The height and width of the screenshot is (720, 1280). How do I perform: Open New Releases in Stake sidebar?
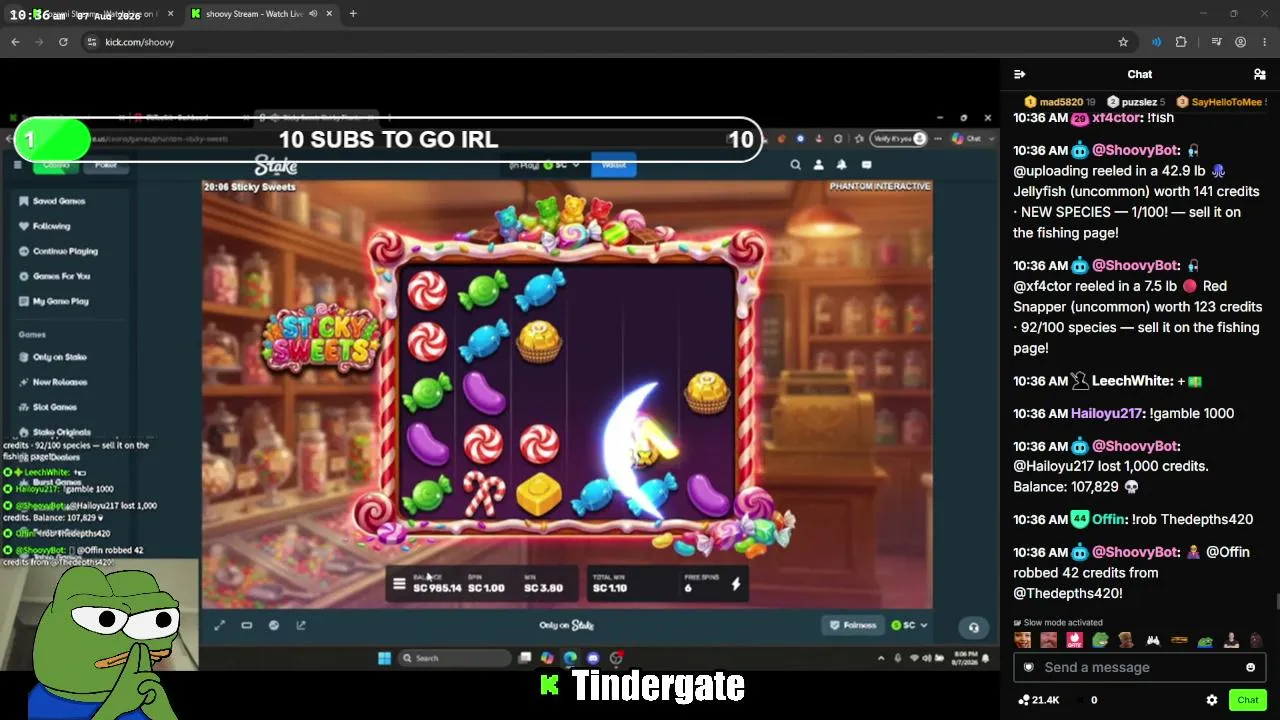click(x=59, y=382)
